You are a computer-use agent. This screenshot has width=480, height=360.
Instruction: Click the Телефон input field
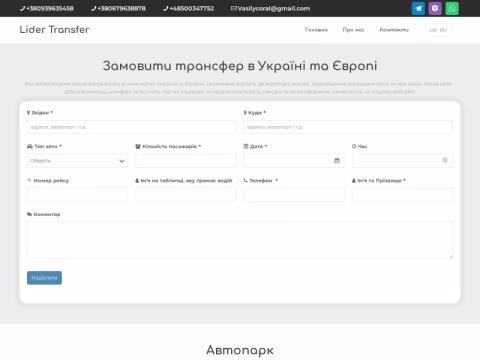[x=294, y=195]
